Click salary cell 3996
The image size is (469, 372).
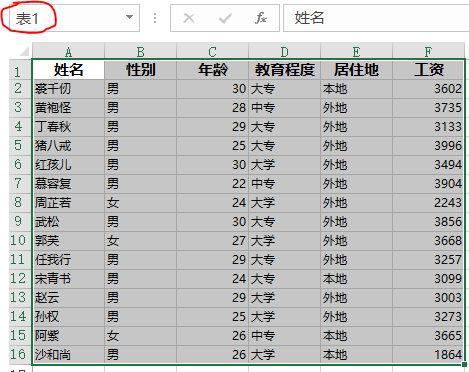coord(428,146)
